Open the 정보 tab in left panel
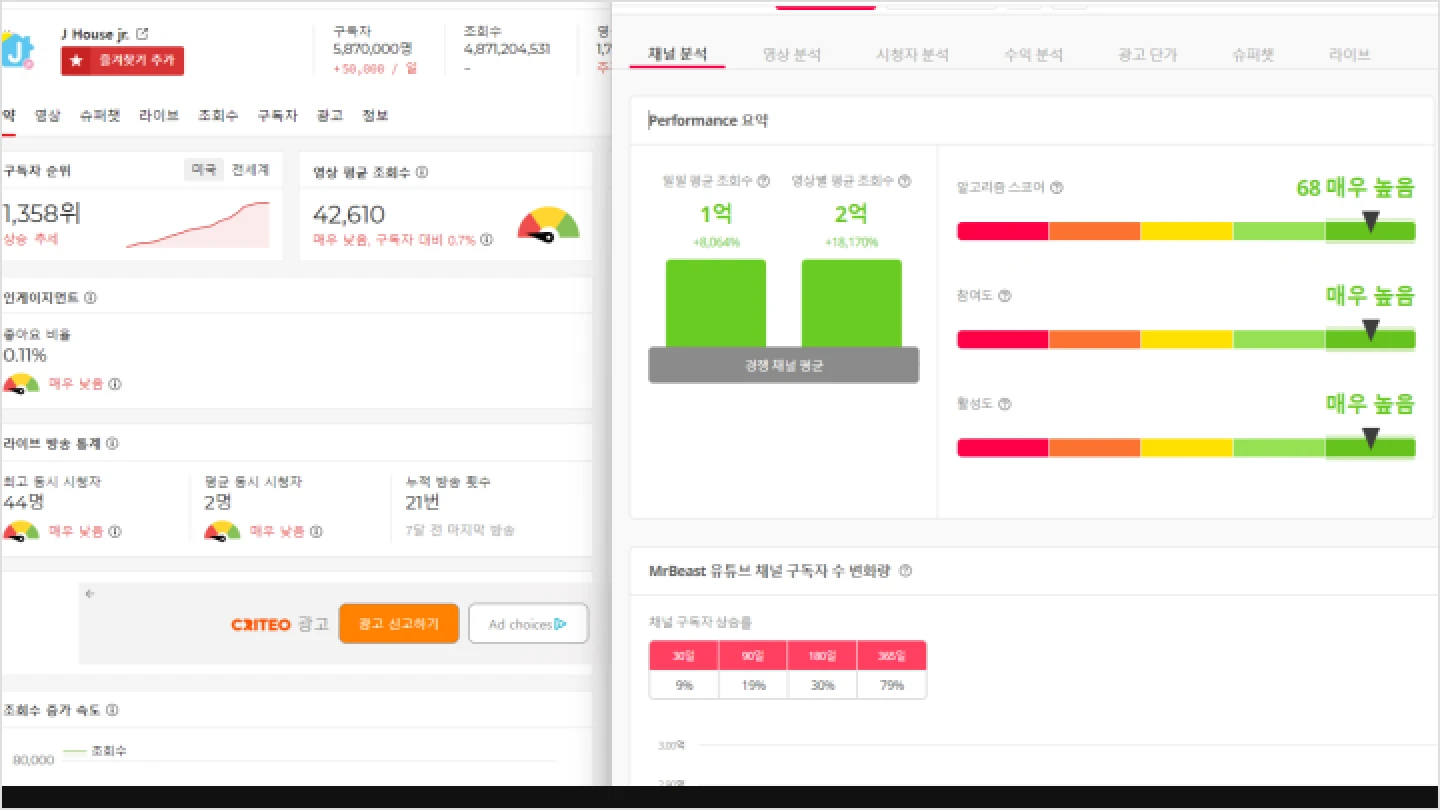Screen dimensions: 1440x810 375,116
